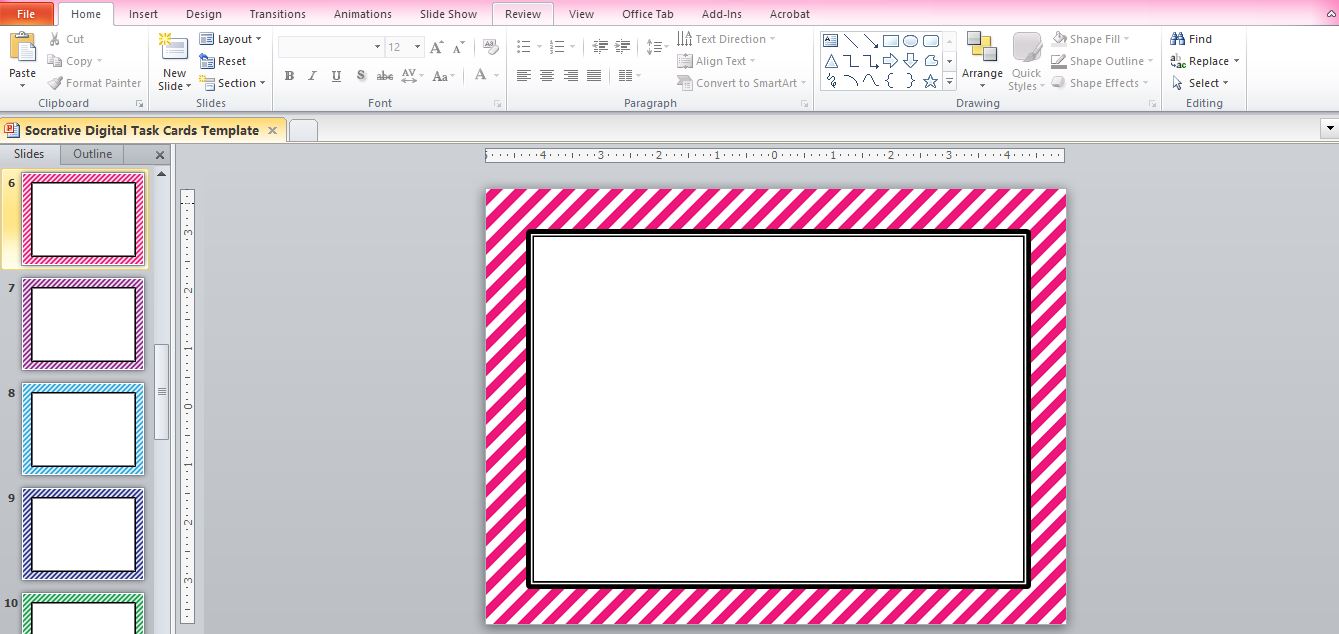The height and width of the screenshot is (634, 1339).
Task: Open the font size dropdown
Action: point(417,47)
